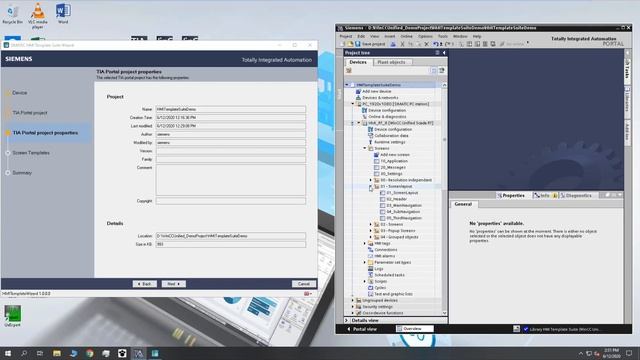Image resolution: width=640 pixels, height=360 pixels.
Task: Switch to Portal view in TIA Portal
Action: (x=362, y=329)
